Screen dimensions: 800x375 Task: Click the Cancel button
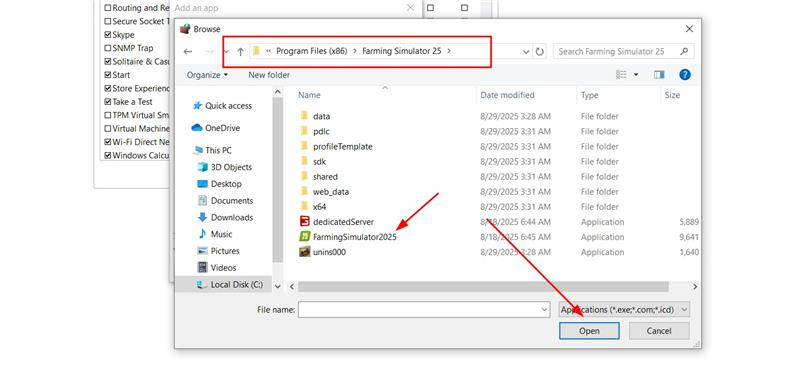pyautogui.click(x=659, y=331)
